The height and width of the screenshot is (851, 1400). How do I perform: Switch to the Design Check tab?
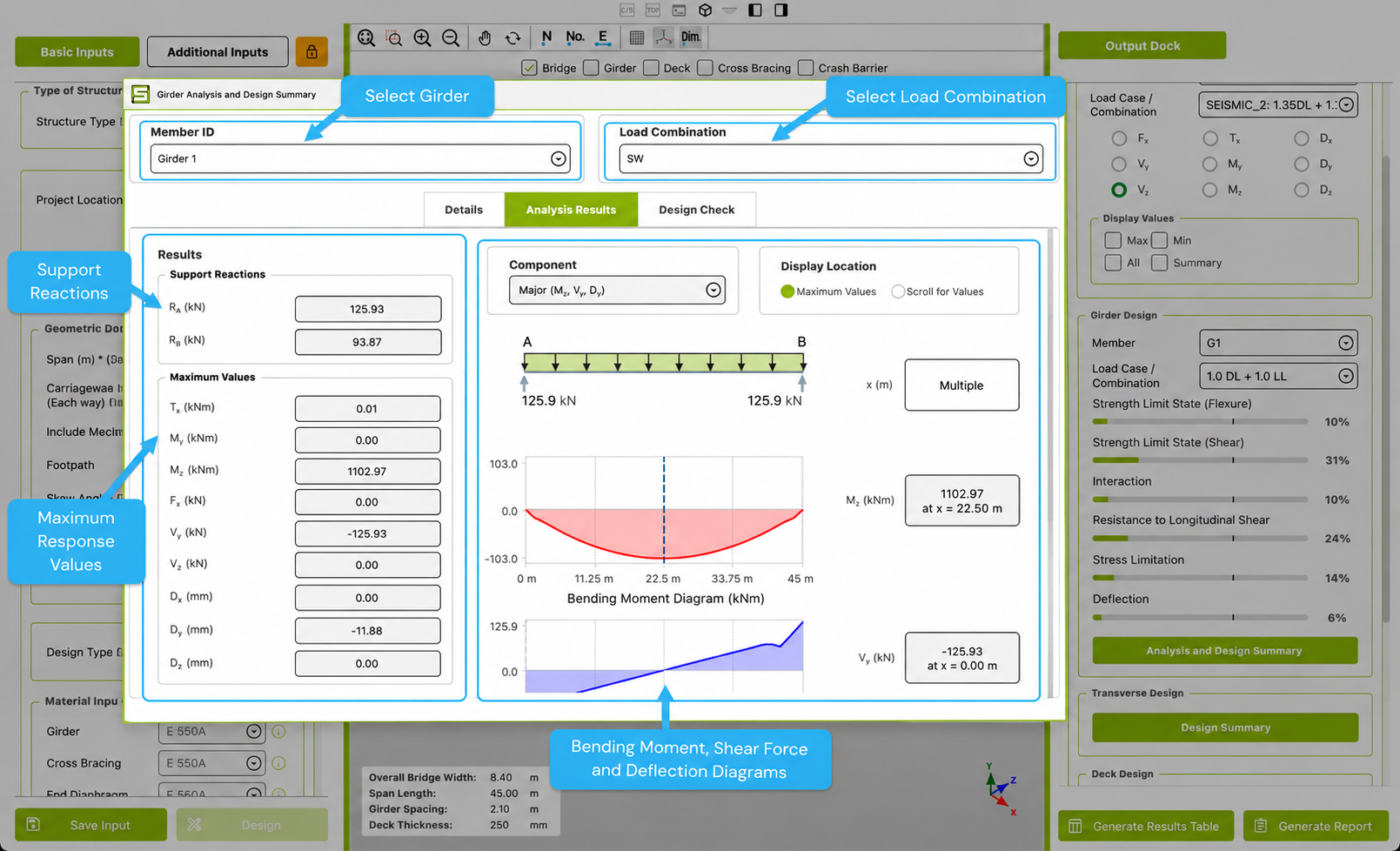click(x=696, y=210)
